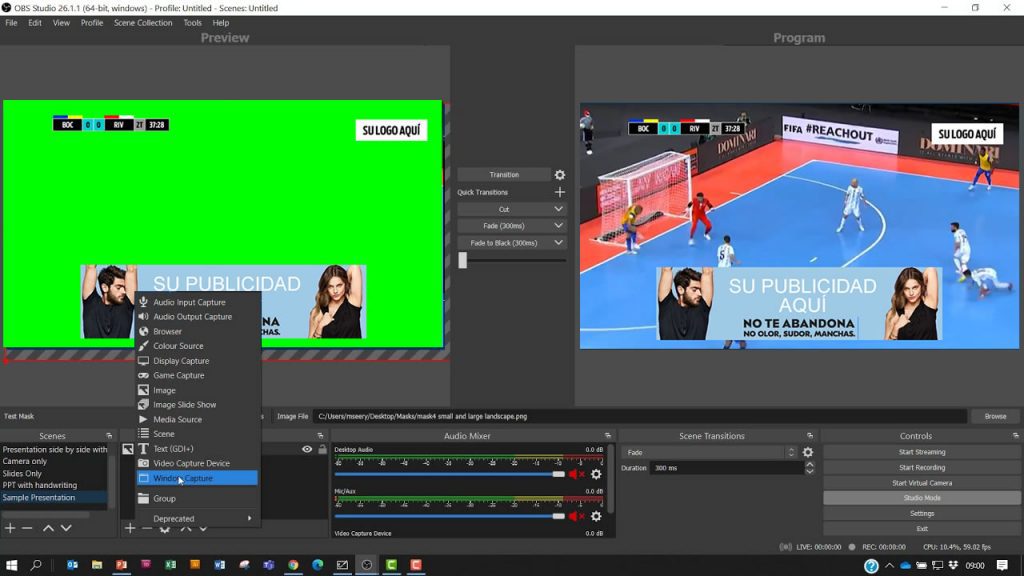Viewport: 1024px width, 576px height.
Task: Expand the Fade to Black dropdown
Action: pyautogui.click(x=558, y=243)
